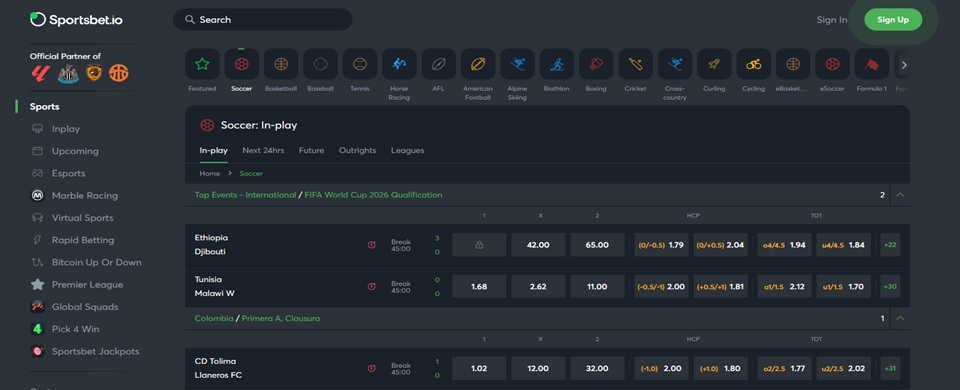This screenshot has height=390, width=960.
Task: Click the Sportsbet.io logo
Action: (x=77, y=20)
